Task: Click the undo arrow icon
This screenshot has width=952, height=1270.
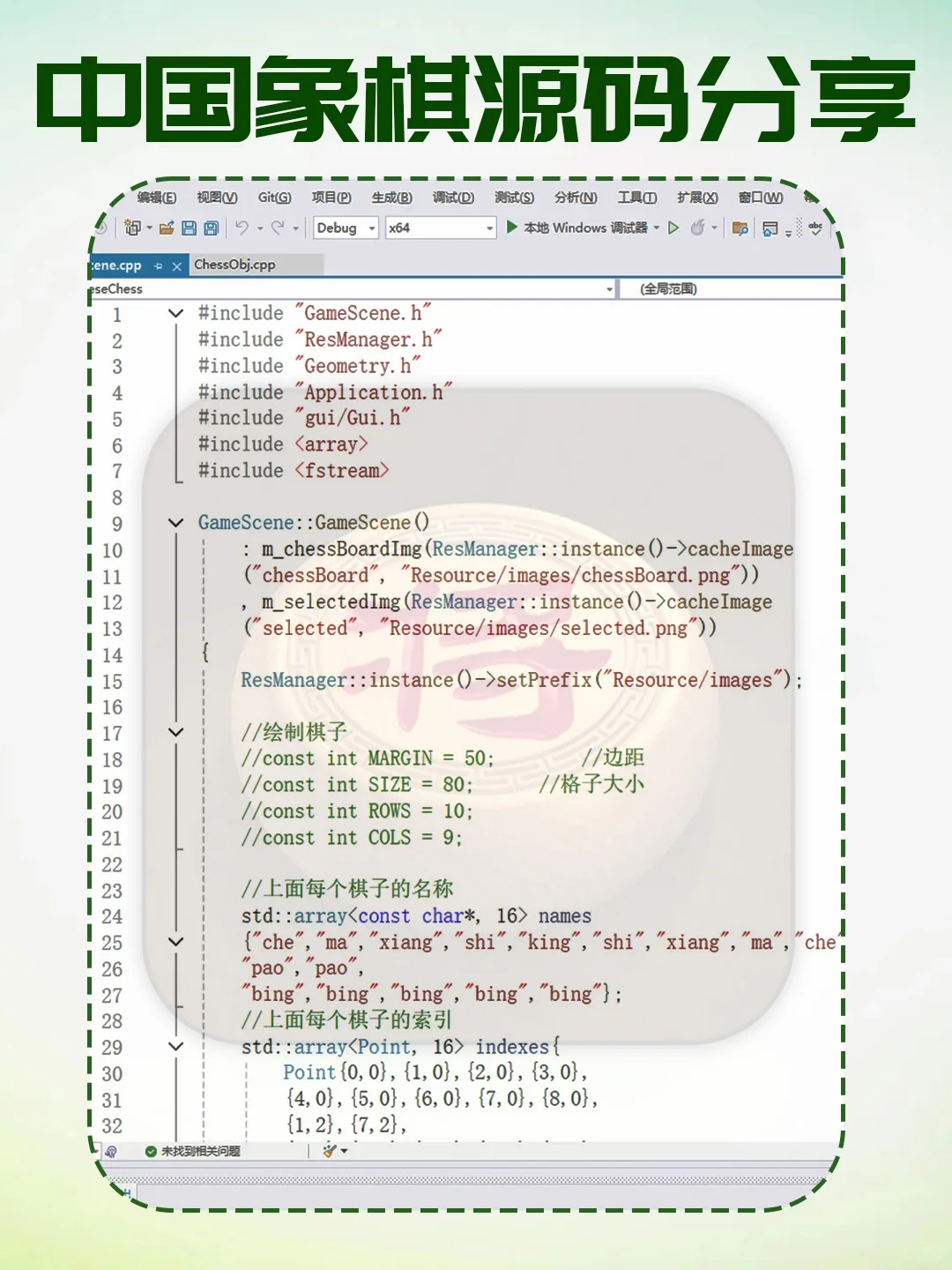Action: click(x=242, y=228)
